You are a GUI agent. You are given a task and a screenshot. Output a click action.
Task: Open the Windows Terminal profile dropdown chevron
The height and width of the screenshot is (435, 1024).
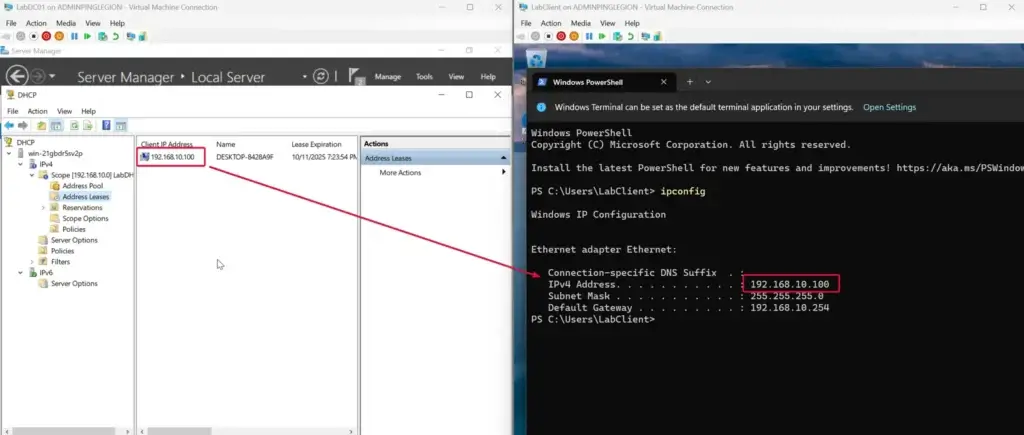click(x=708, y=81)
